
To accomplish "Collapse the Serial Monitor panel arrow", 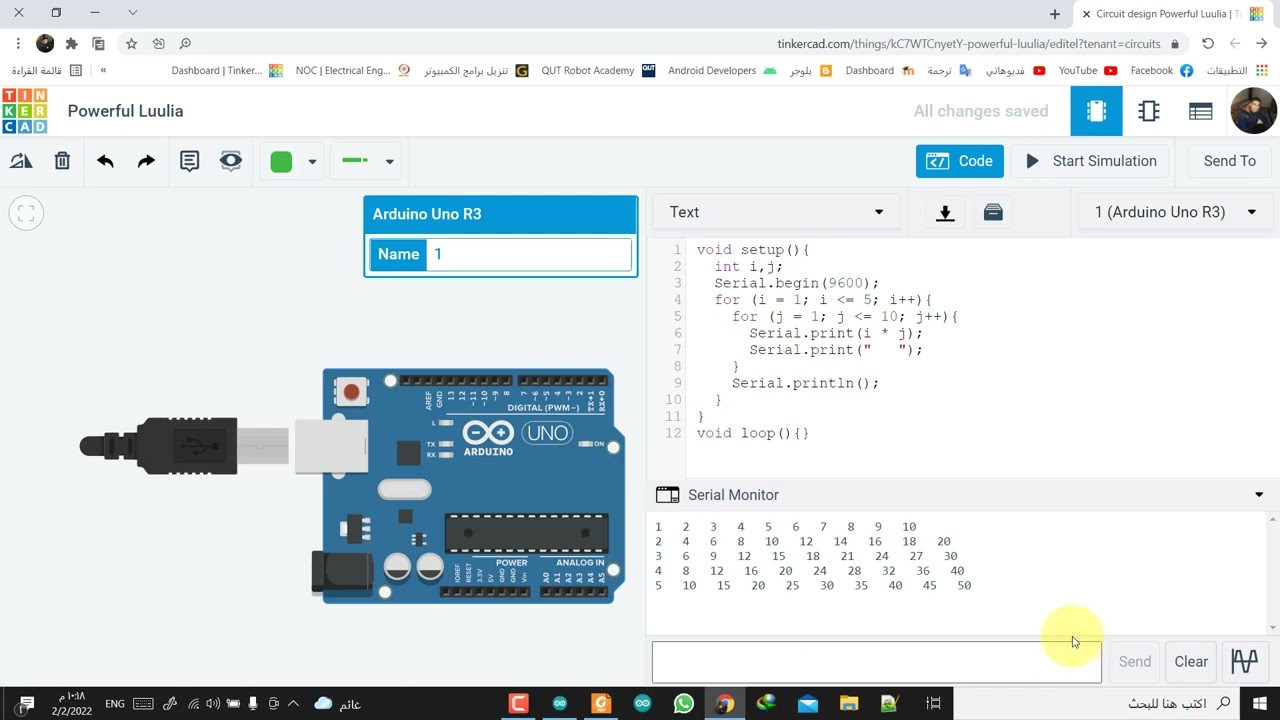I will [x=1259, y=495].
